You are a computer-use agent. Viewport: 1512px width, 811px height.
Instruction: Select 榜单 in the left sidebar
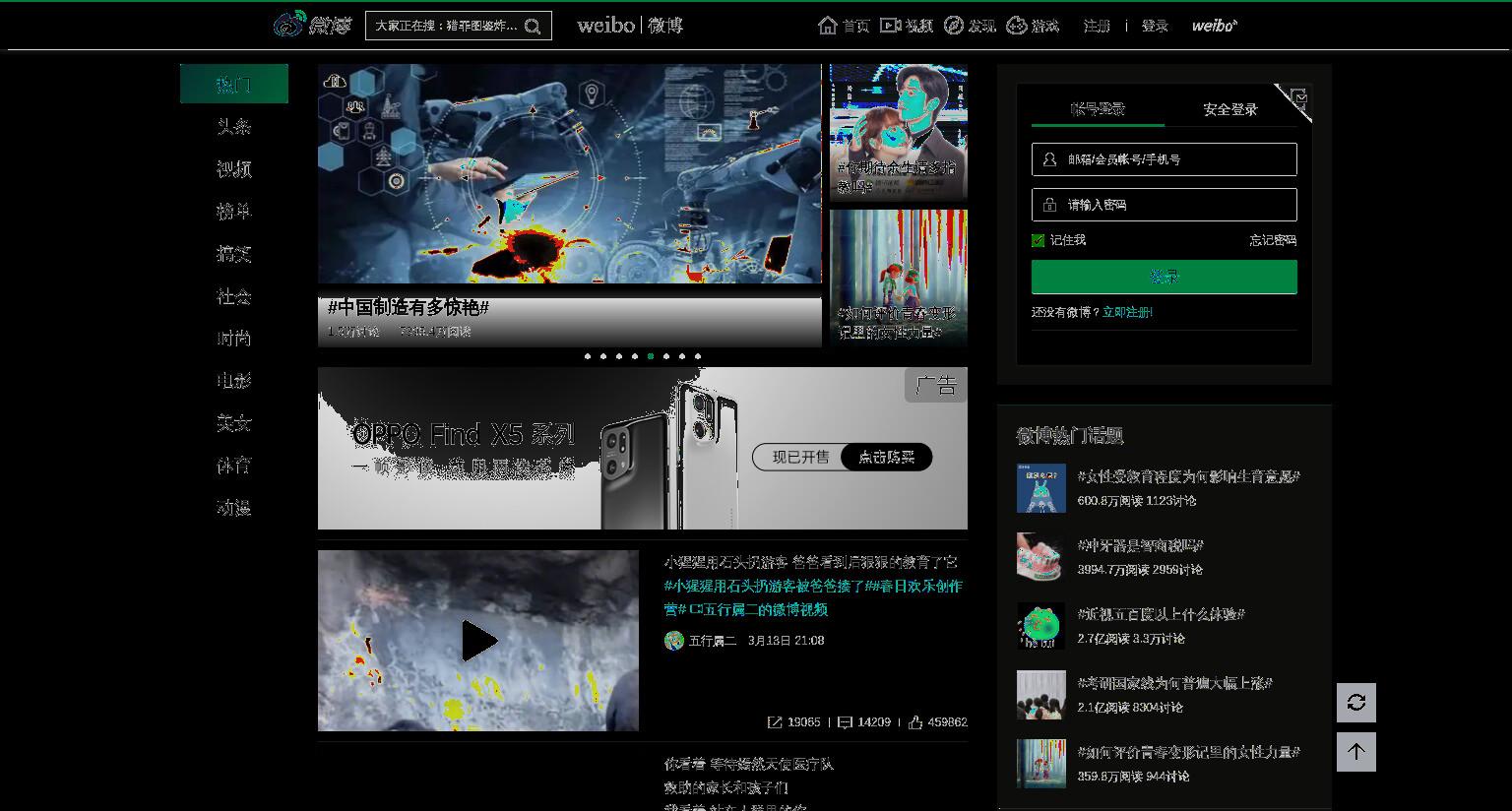coord(234,212)
